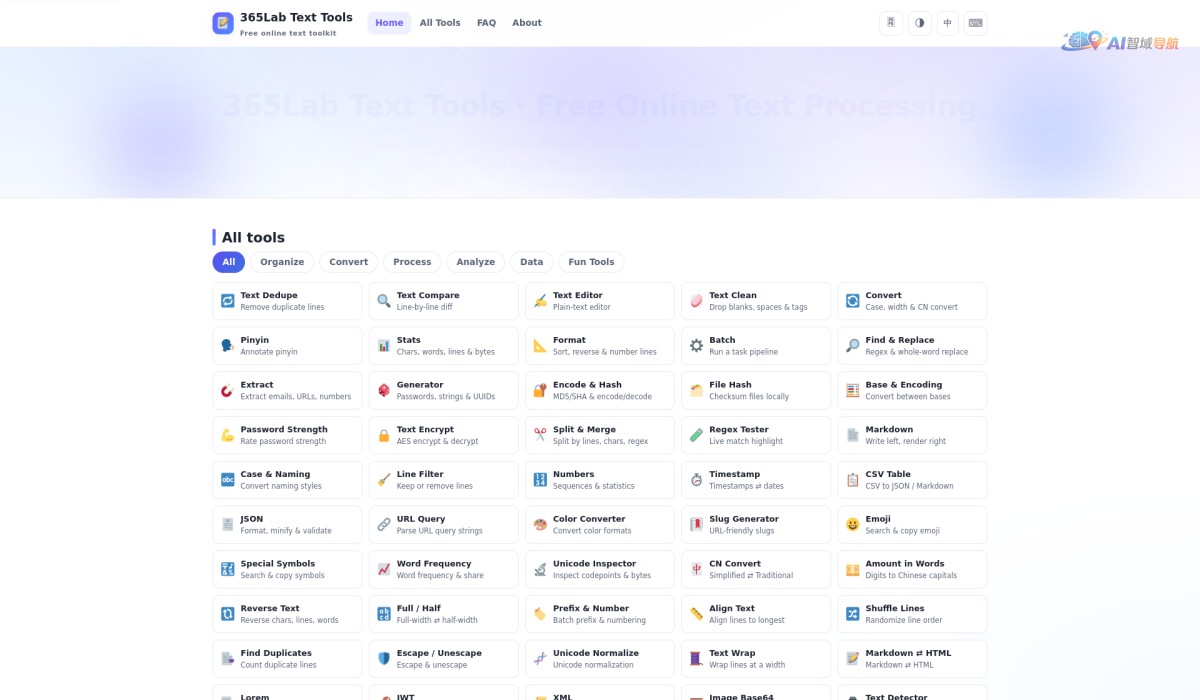1200x700 pixels.
Task: Click the 365Lab notepad logo icon
Action: coord(223,23)
